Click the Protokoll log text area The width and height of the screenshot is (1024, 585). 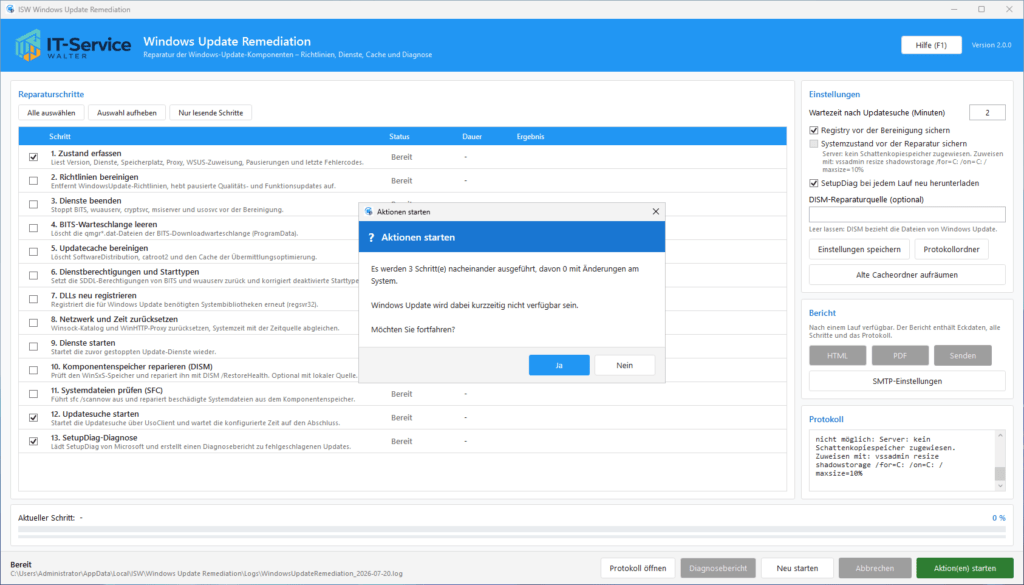[902, 460]
